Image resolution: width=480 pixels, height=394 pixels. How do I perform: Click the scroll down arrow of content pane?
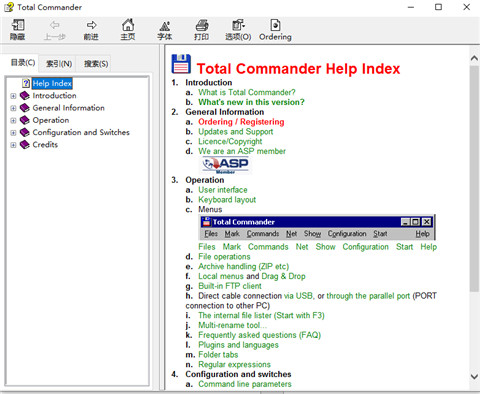point(474,377)
